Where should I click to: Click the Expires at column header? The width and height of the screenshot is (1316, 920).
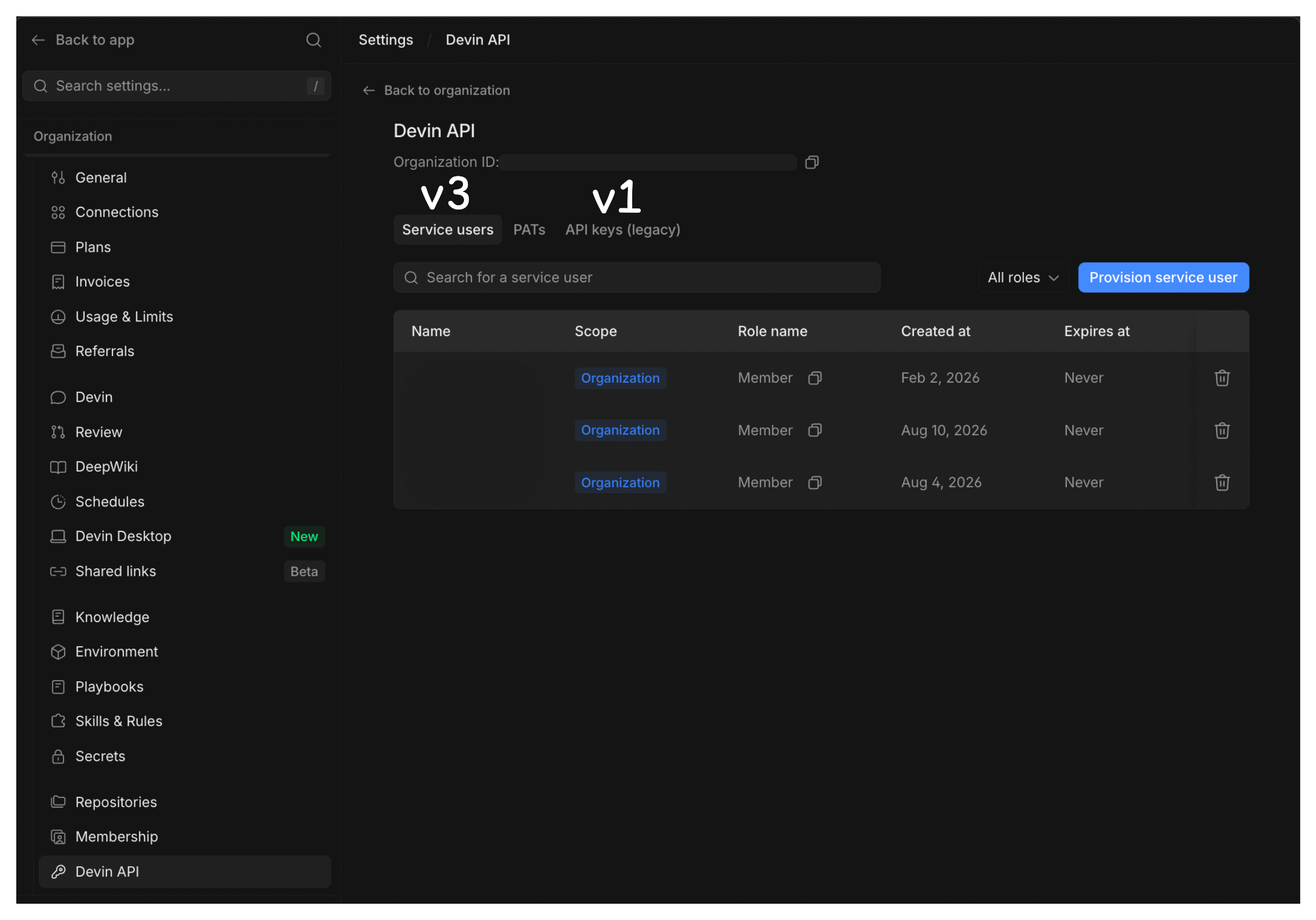click(1096, 331)
